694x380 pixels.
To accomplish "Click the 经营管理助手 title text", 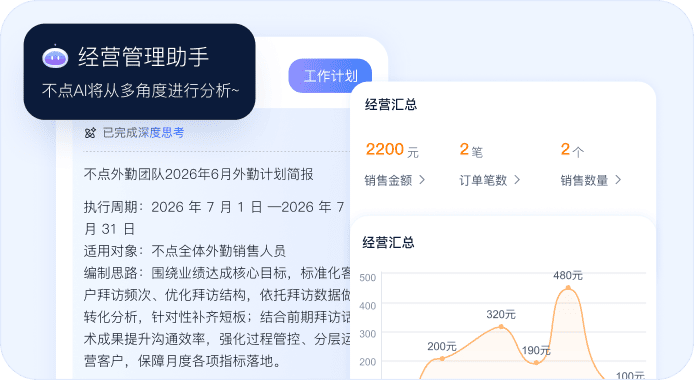I will pos(143,57).
